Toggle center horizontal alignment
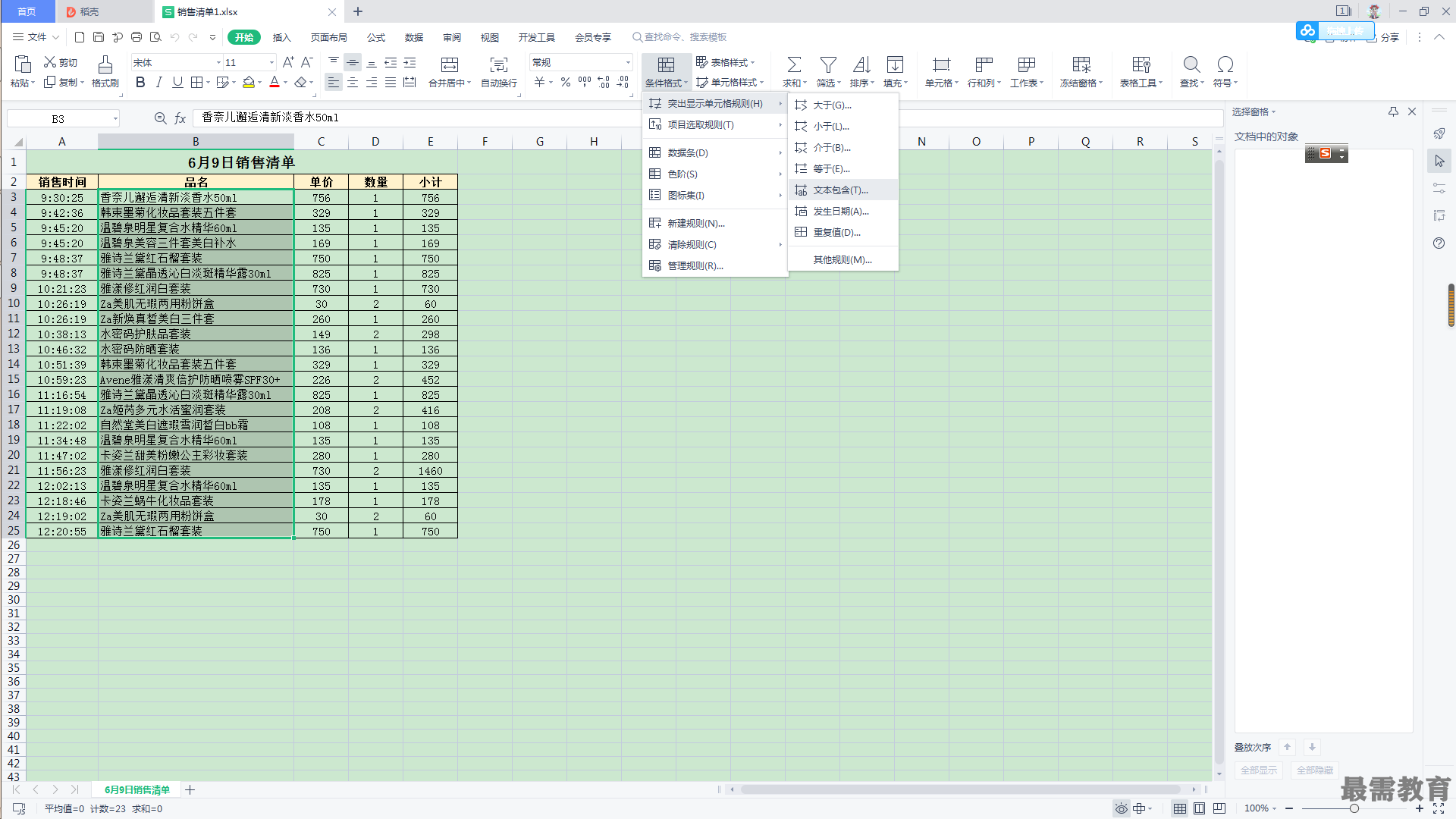 353,83
